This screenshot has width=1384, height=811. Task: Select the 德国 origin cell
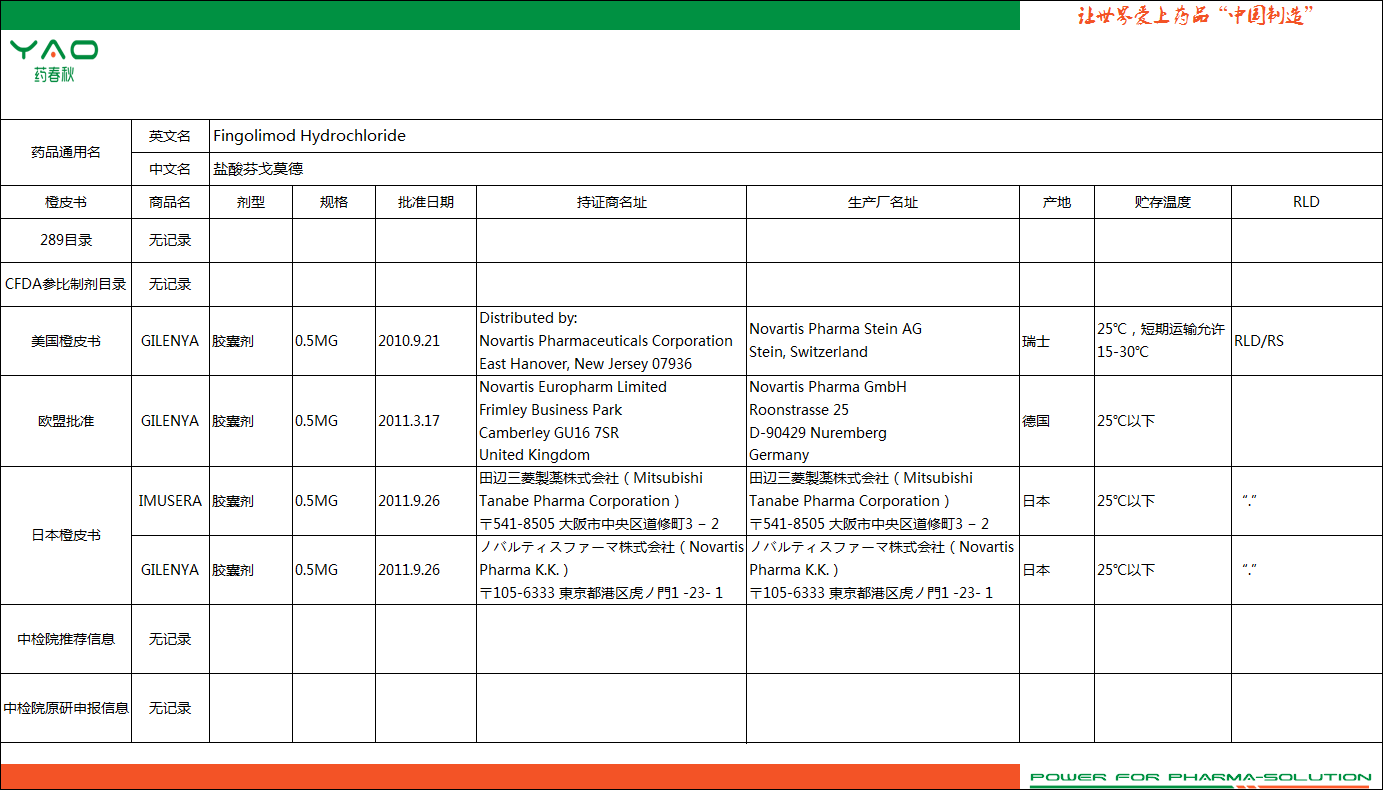click(1057, 421)
